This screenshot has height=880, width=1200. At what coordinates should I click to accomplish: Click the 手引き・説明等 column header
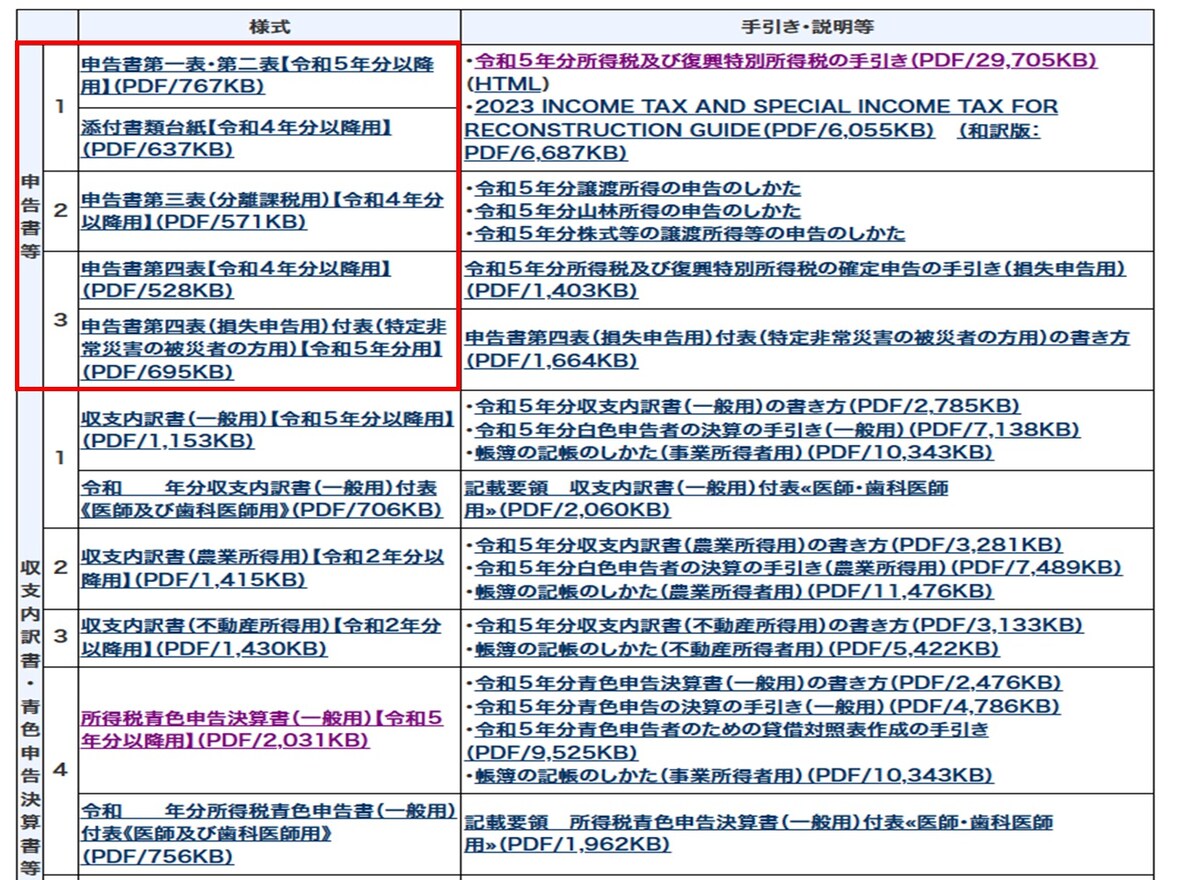807,27
